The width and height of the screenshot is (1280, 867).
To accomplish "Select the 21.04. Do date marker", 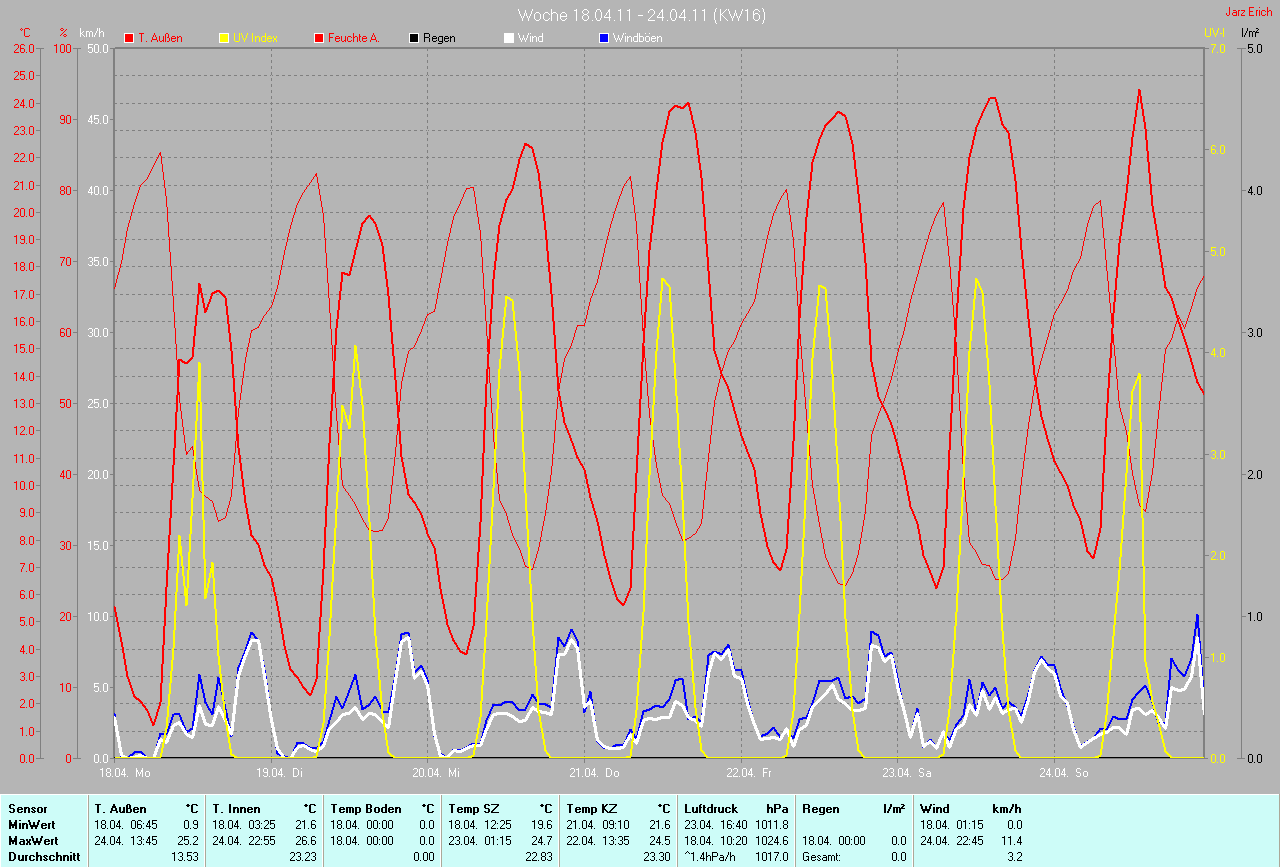I will [594, 773].
